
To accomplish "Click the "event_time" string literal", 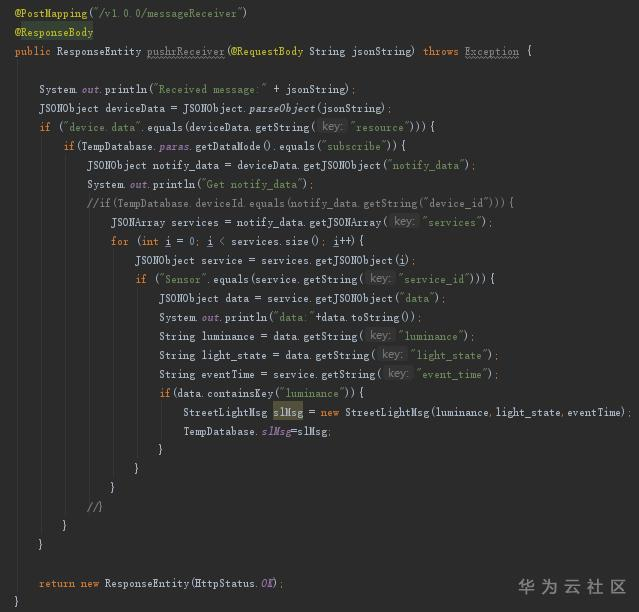I will tap(452, 374).
